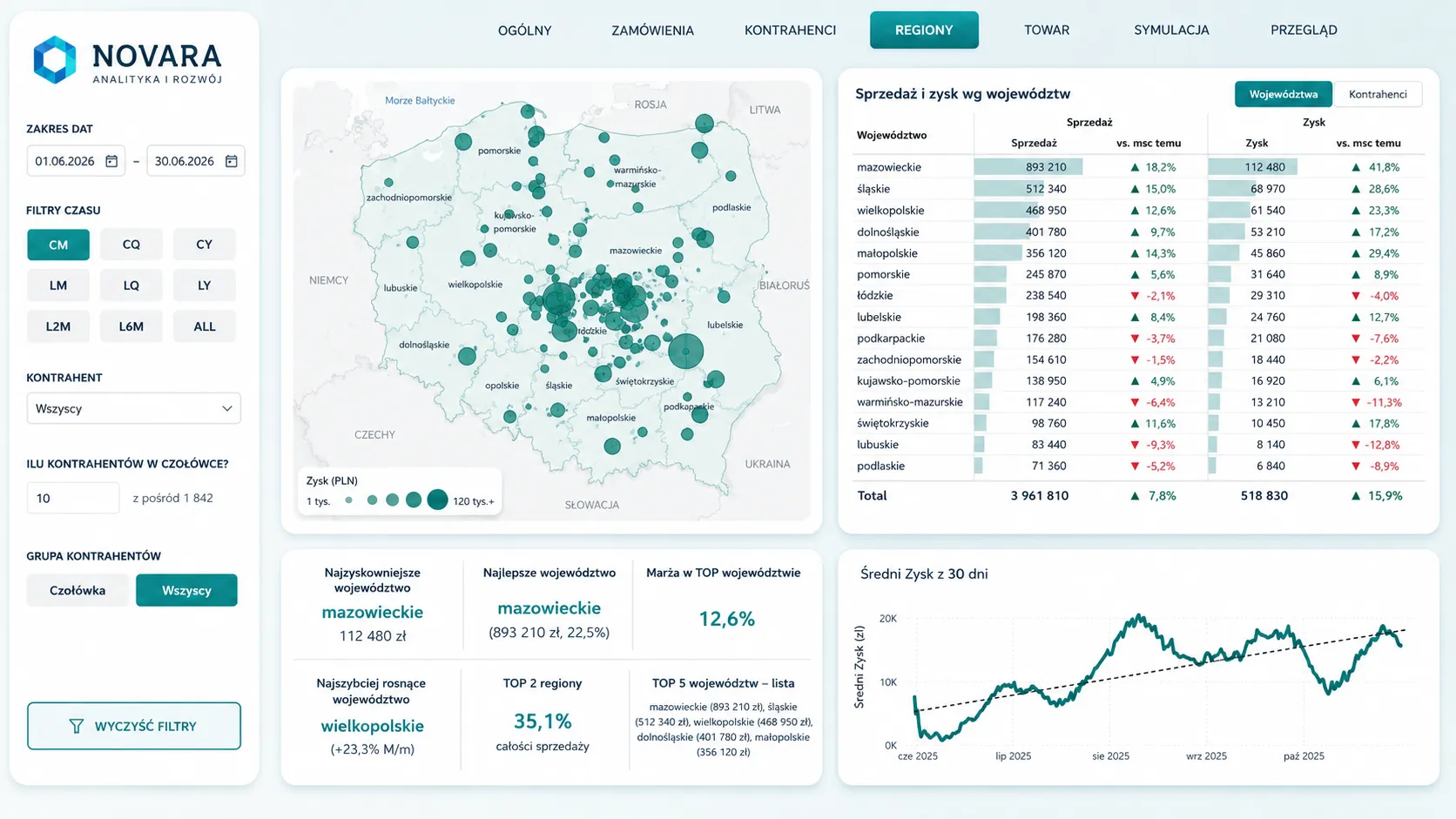Click the Średni Zysk z 30 dni title
The width and height of the screenshot is (1456, 819).
pyautogui.click(x=924, y=574)
